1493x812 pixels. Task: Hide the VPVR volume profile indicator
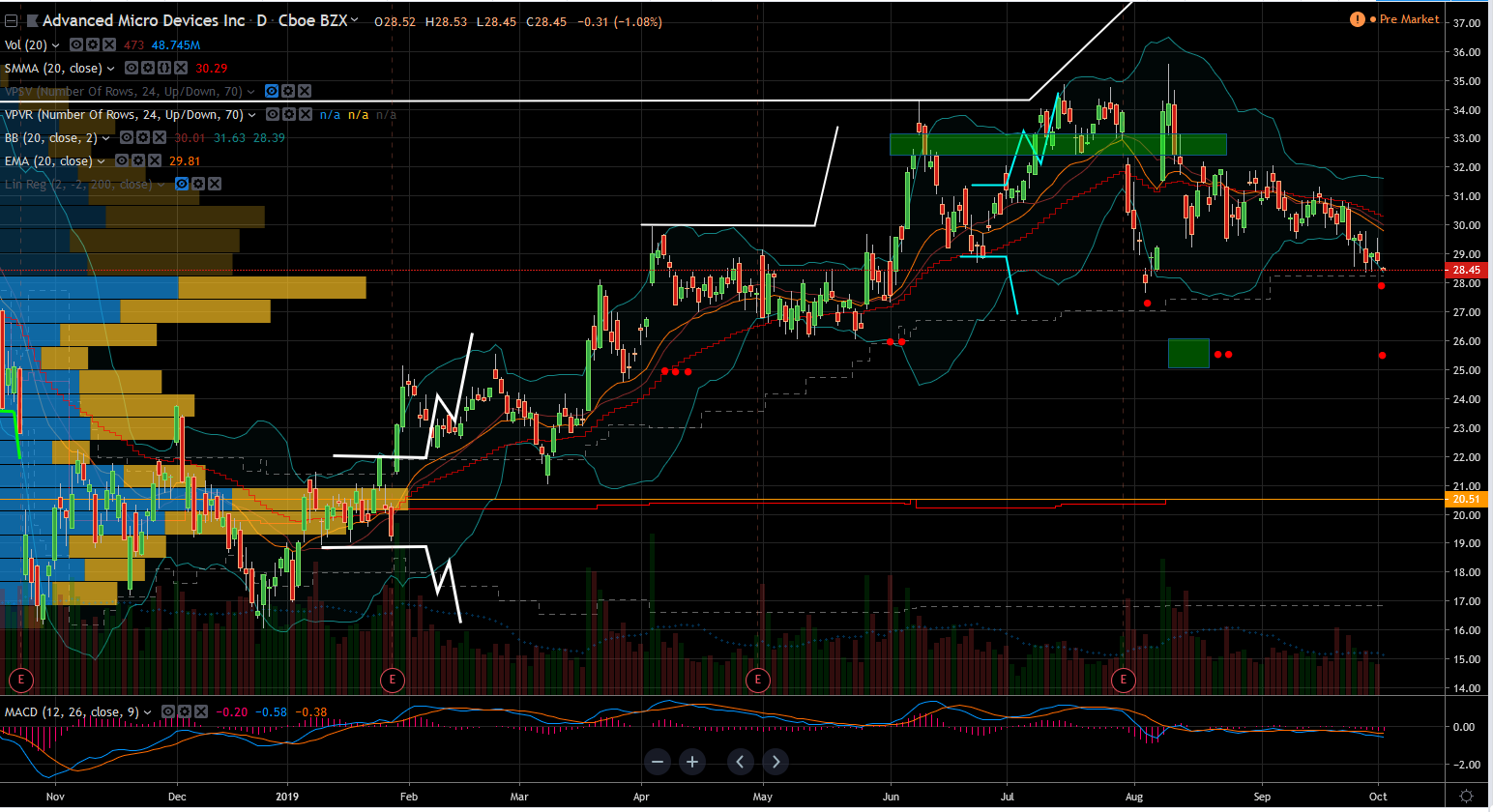[273, 115]
